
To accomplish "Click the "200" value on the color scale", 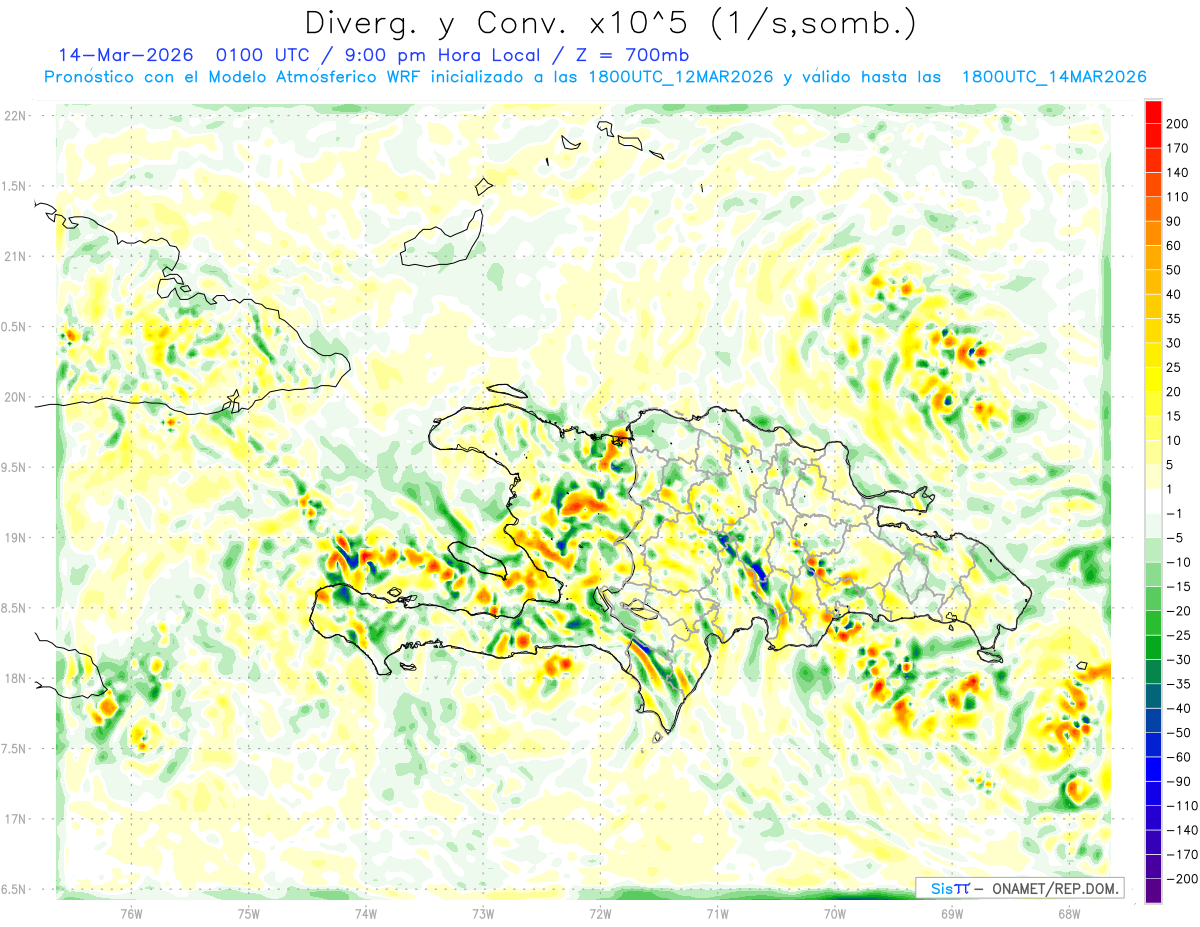I will [1178, 124].
